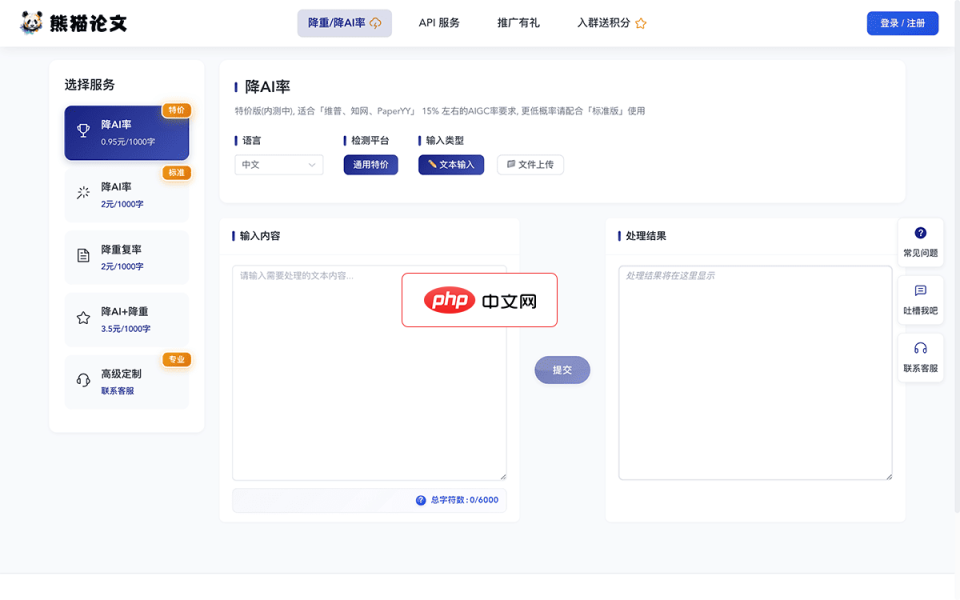Click the help icon beside 总字符数
Image resolution: width=960 pixels, height=600 pixels.
coord(421,500)
